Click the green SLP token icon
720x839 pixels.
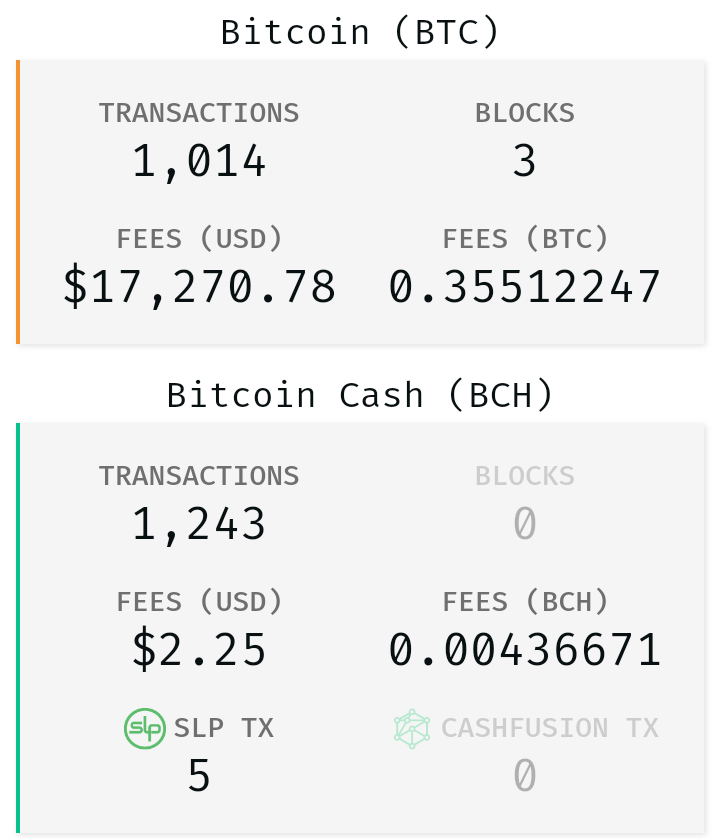tap(144, 728)
